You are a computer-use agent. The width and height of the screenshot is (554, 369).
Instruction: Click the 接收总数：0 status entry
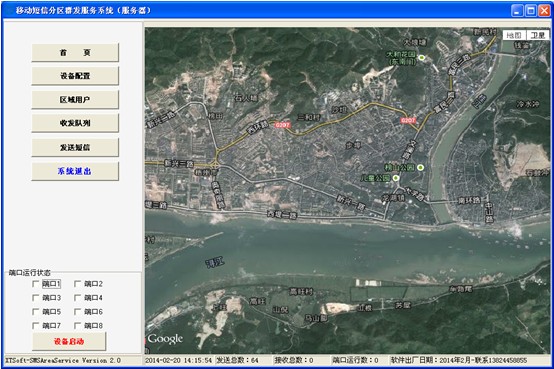[294, 360]
